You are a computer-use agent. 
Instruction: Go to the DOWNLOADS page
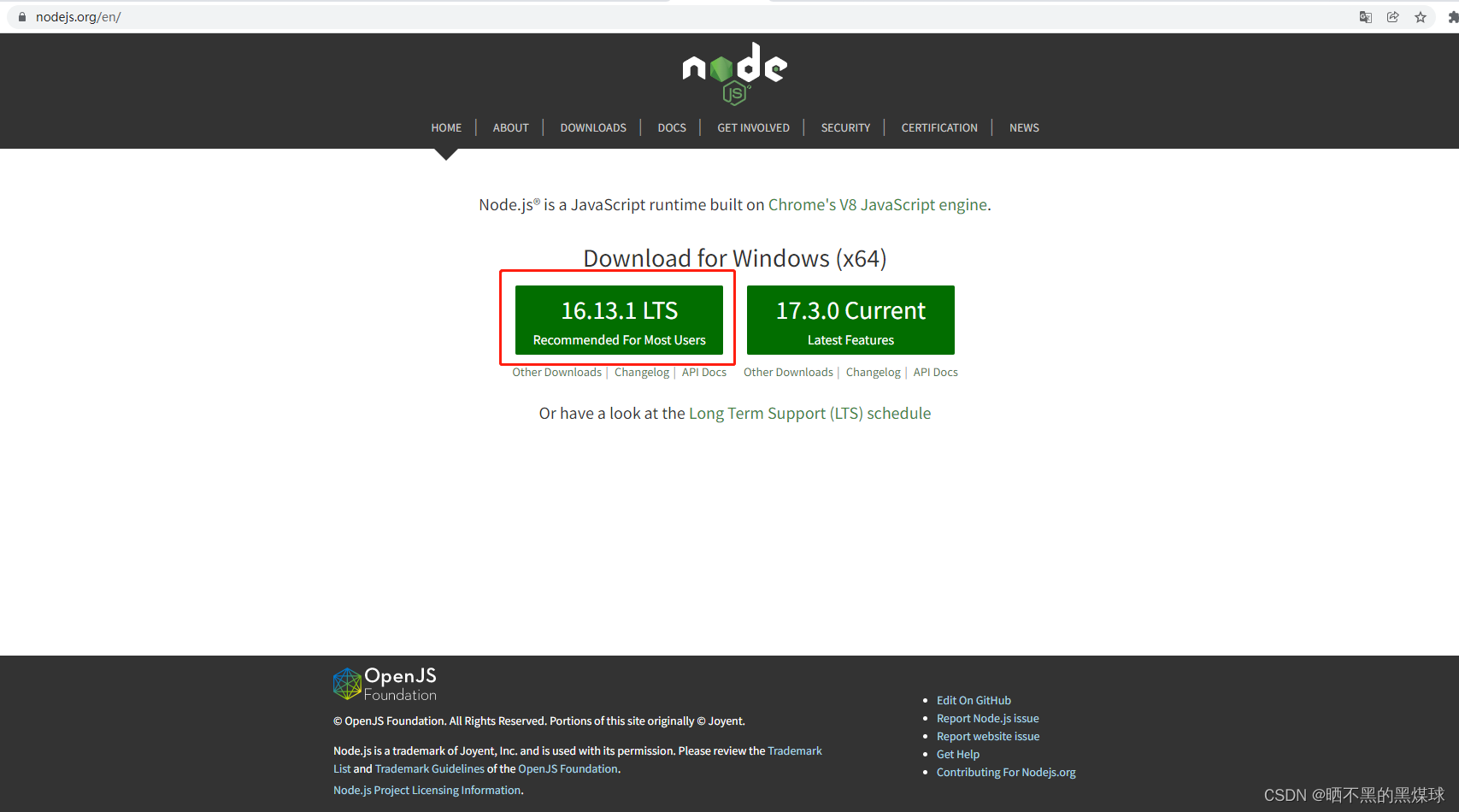593,127
